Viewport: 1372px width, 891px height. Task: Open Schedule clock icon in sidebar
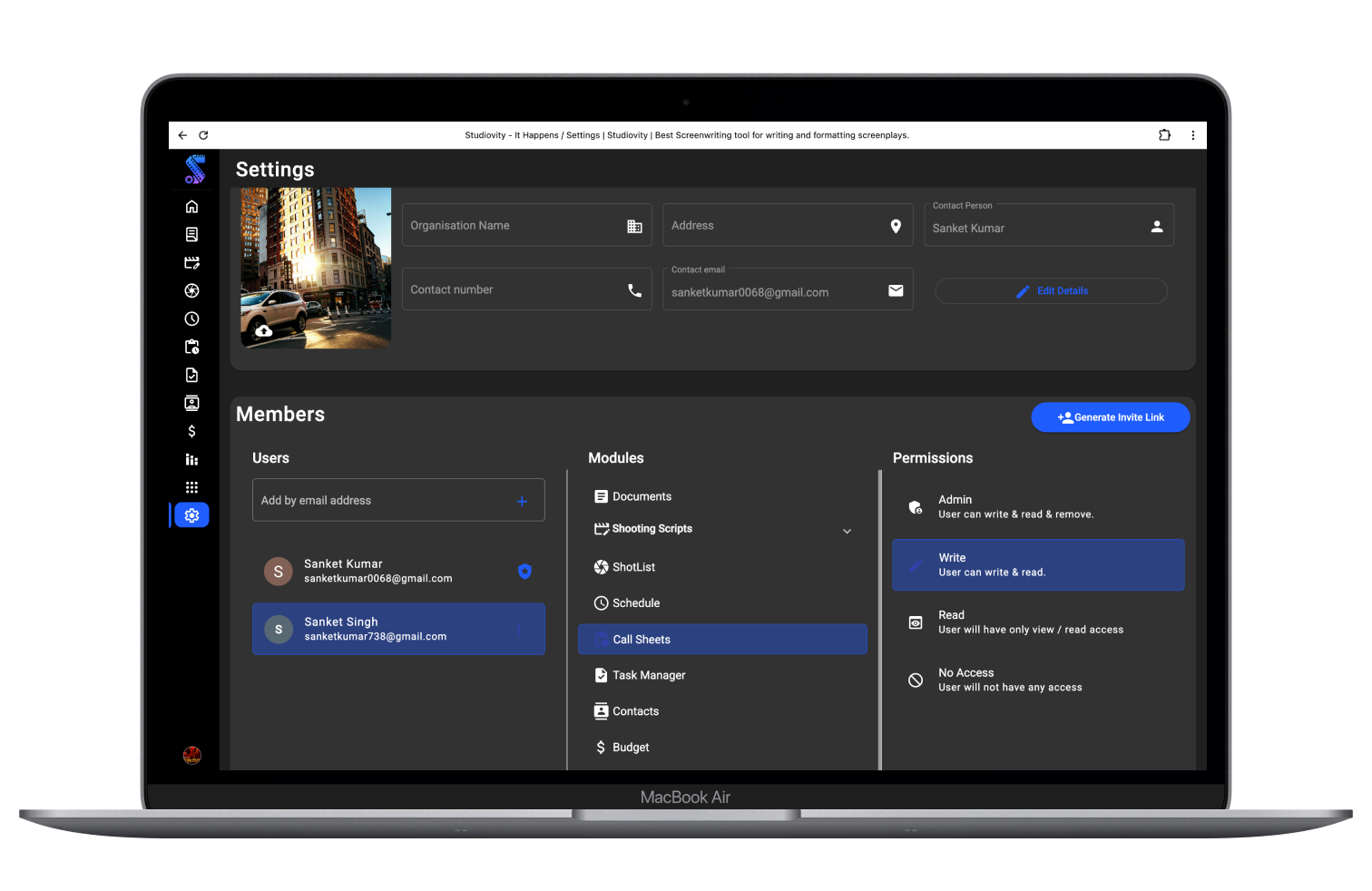click(x=191, y=319)
